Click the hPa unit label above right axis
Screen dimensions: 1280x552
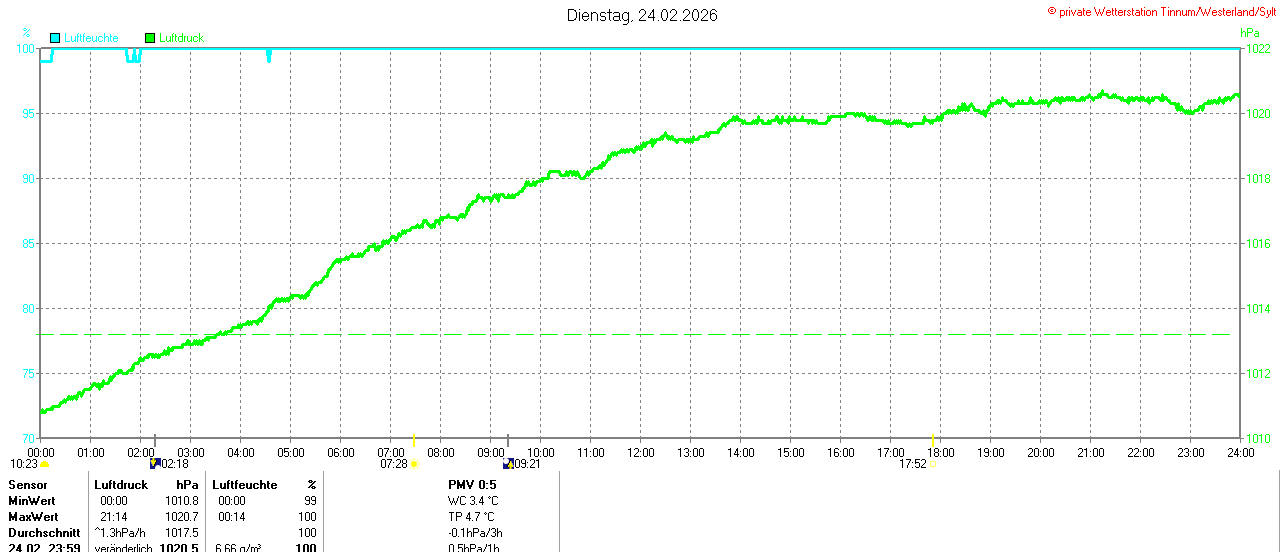click(x=1250, y=32)
